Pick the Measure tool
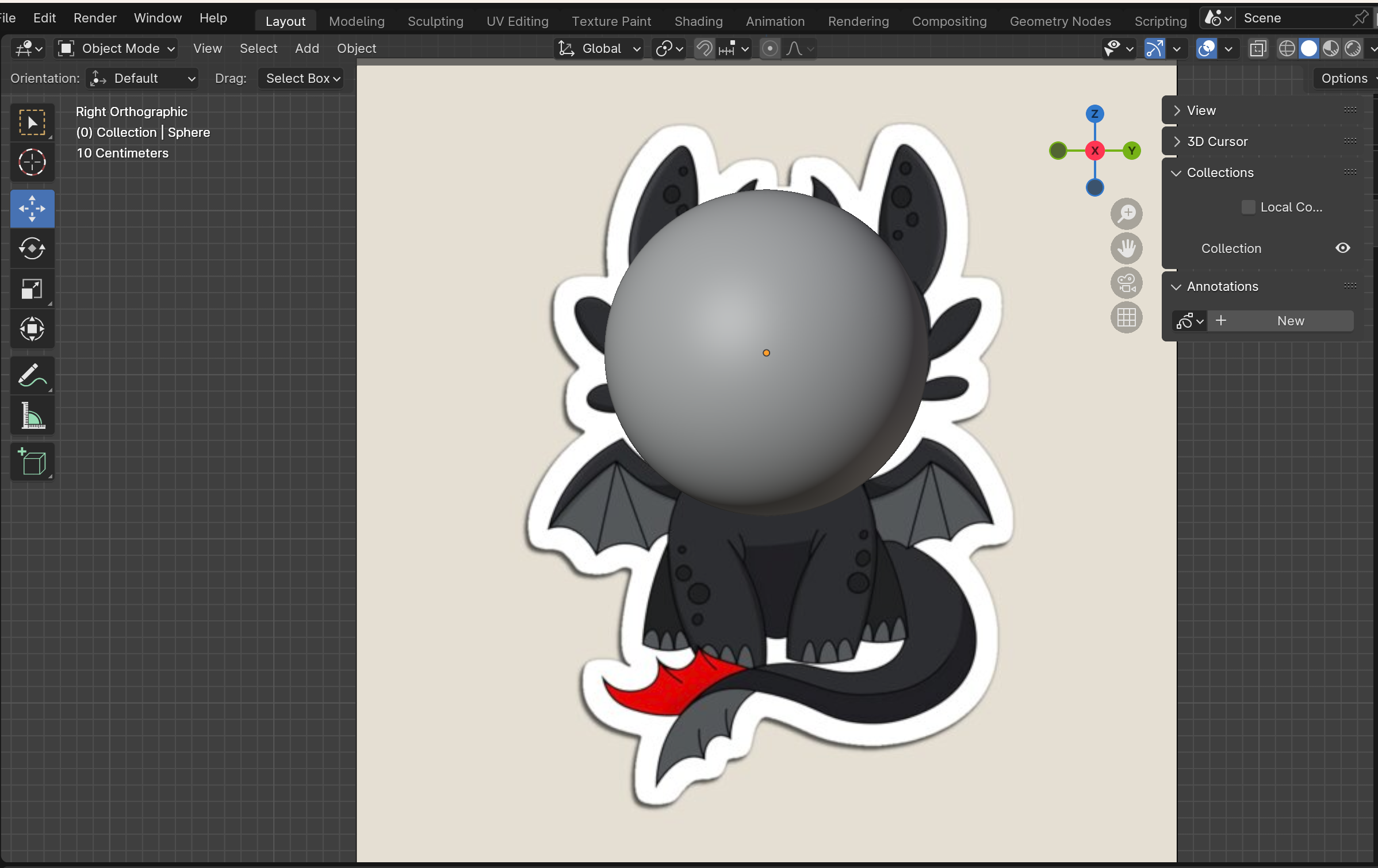Screen dimensions: 1378x868 point(32,416)
